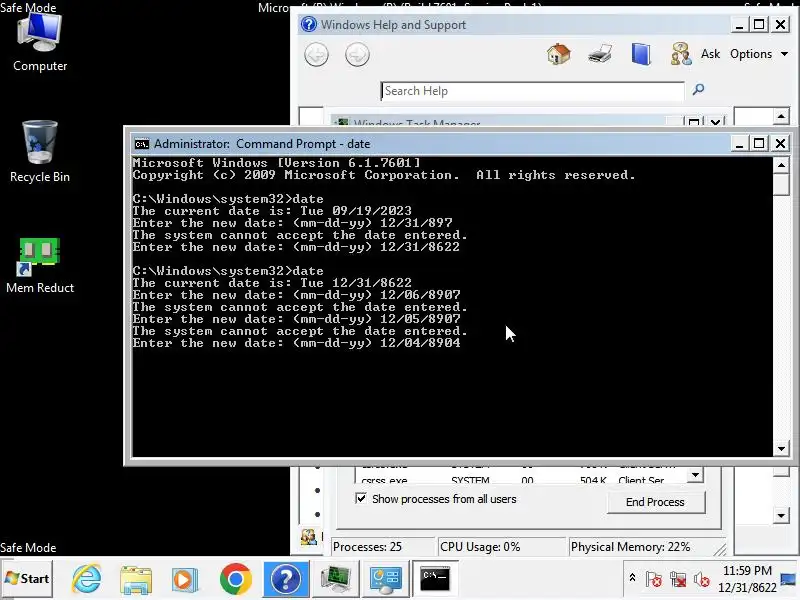Open the control panel taskbar icon
Screen dimensions: 800x600
pos(385,579)
